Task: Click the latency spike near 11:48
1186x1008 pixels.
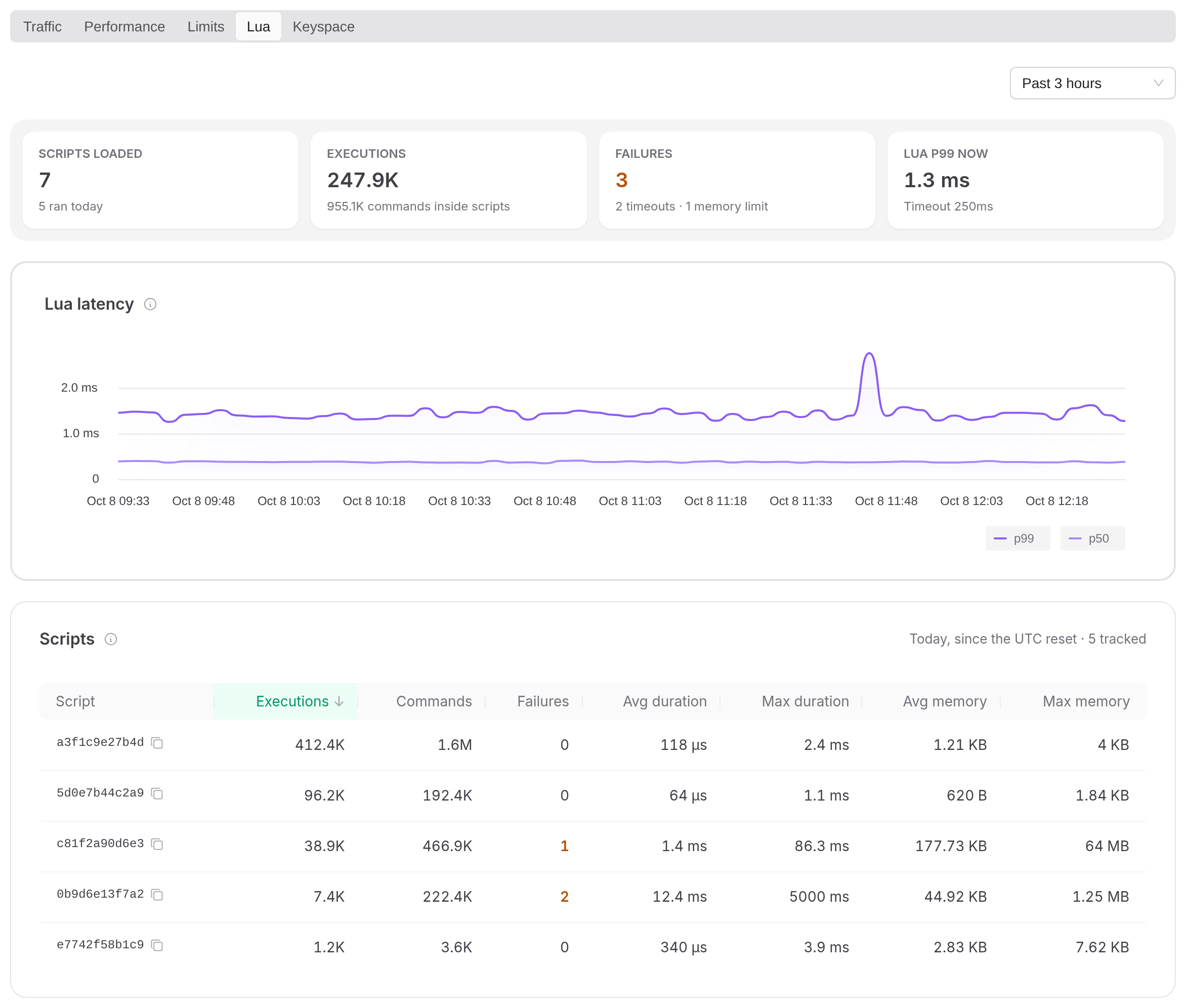Action: (869, 355)
